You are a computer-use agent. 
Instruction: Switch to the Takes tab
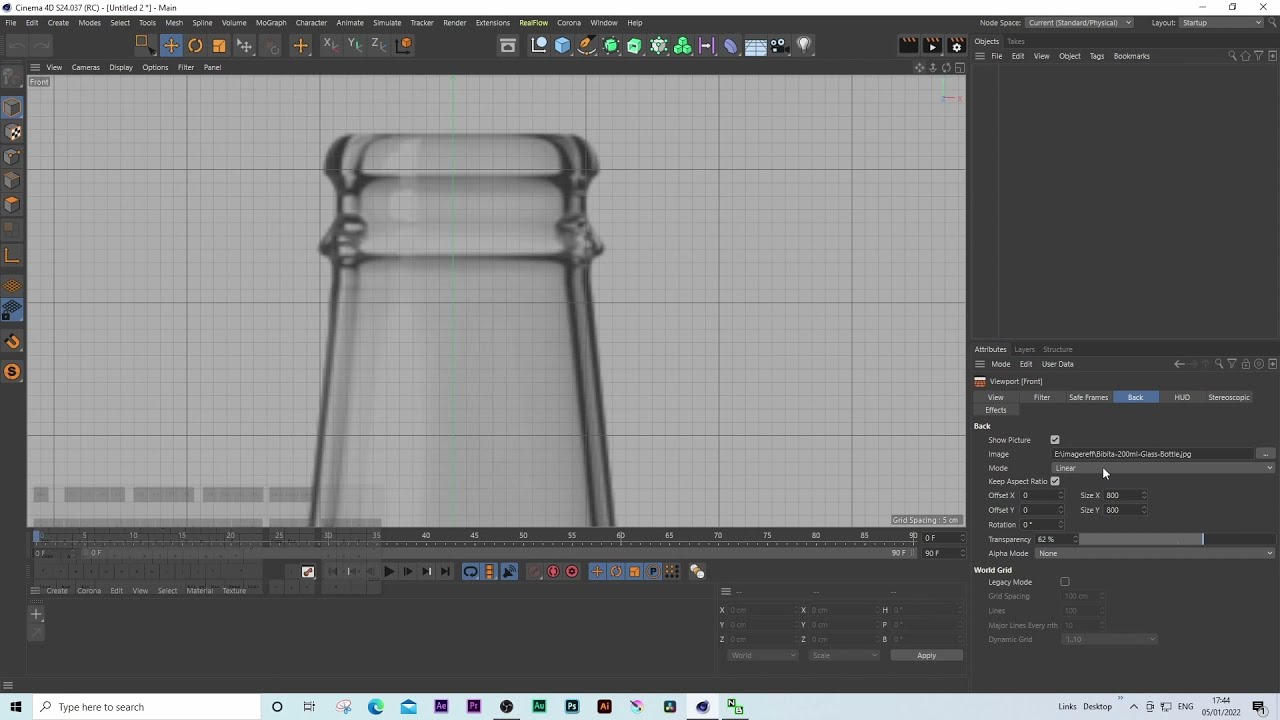[x=1015, y=41]
